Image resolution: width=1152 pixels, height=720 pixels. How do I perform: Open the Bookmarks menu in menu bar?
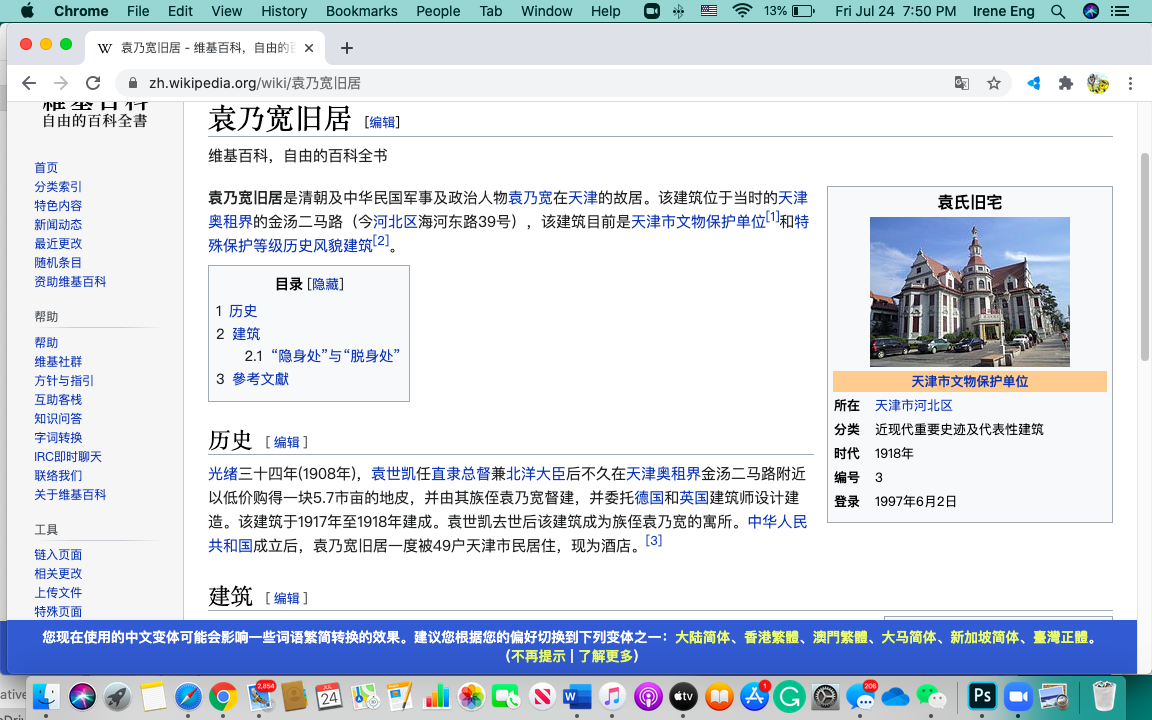[361, 11]
